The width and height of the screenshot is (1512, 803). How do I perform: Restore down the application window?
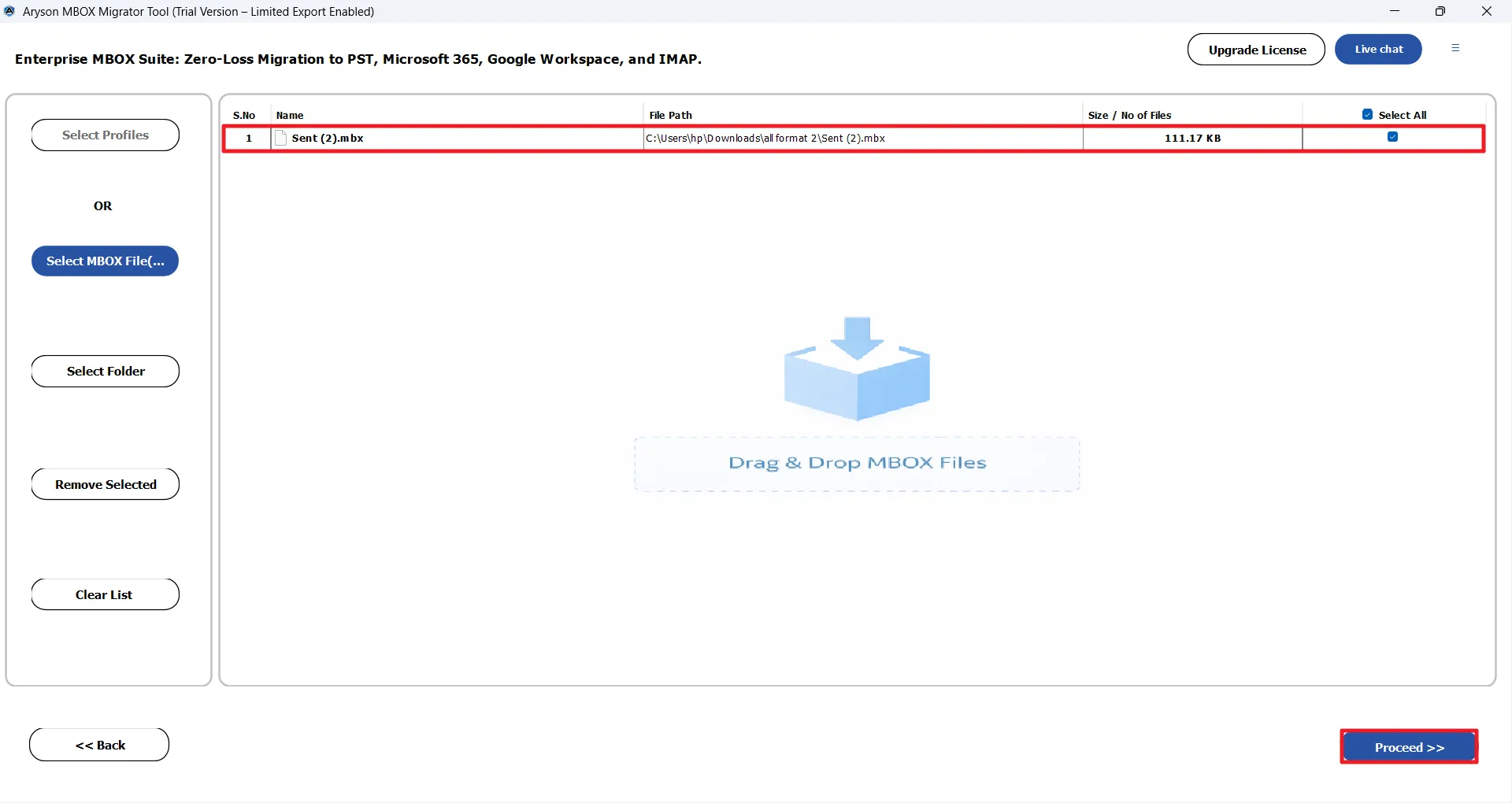point(1440,11)
